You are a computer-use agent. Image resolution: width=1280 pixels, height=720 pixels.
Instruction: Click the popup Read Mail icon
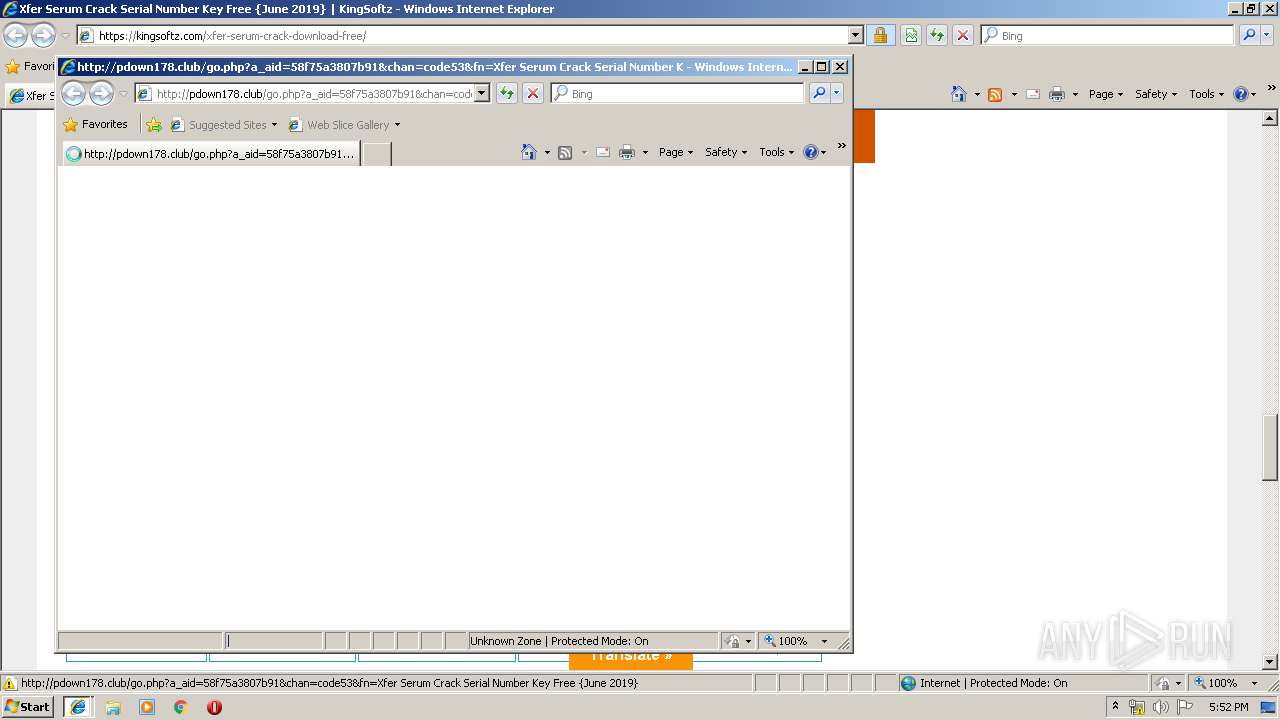pos(603,152)
